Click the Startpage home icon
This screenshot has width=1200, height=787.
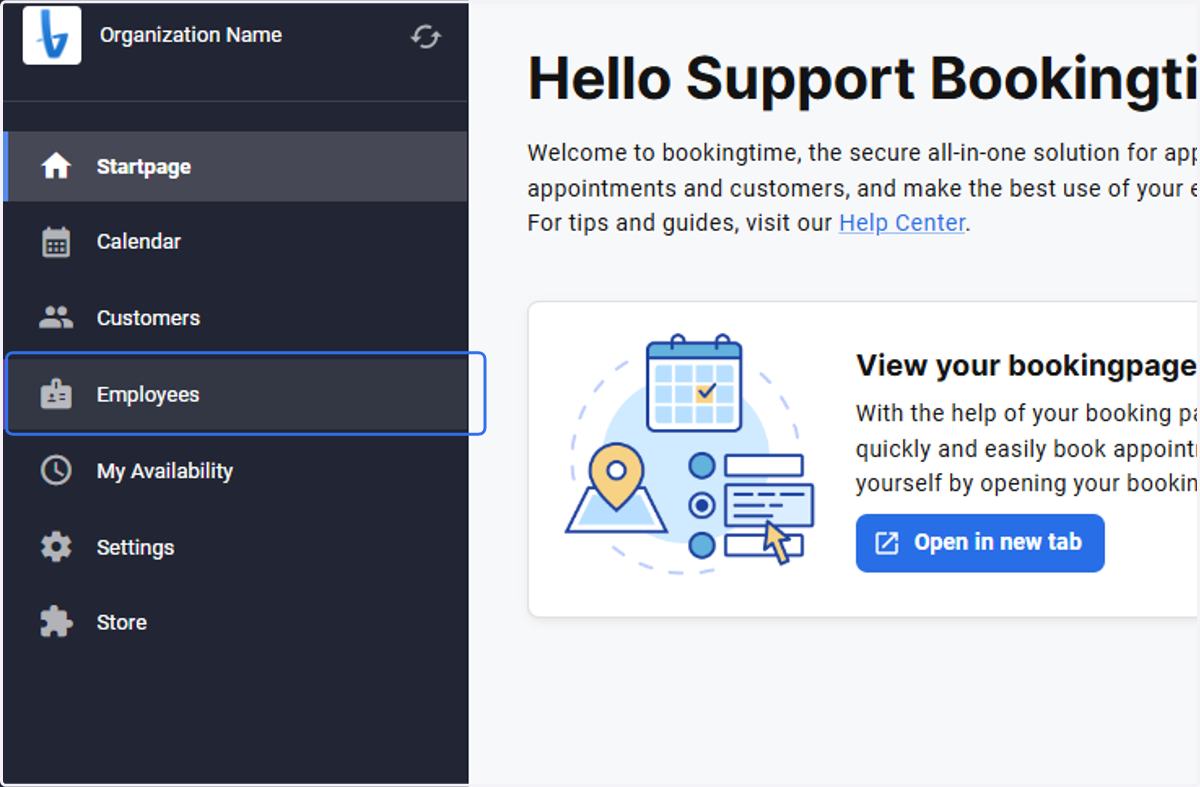click(56, 166)
